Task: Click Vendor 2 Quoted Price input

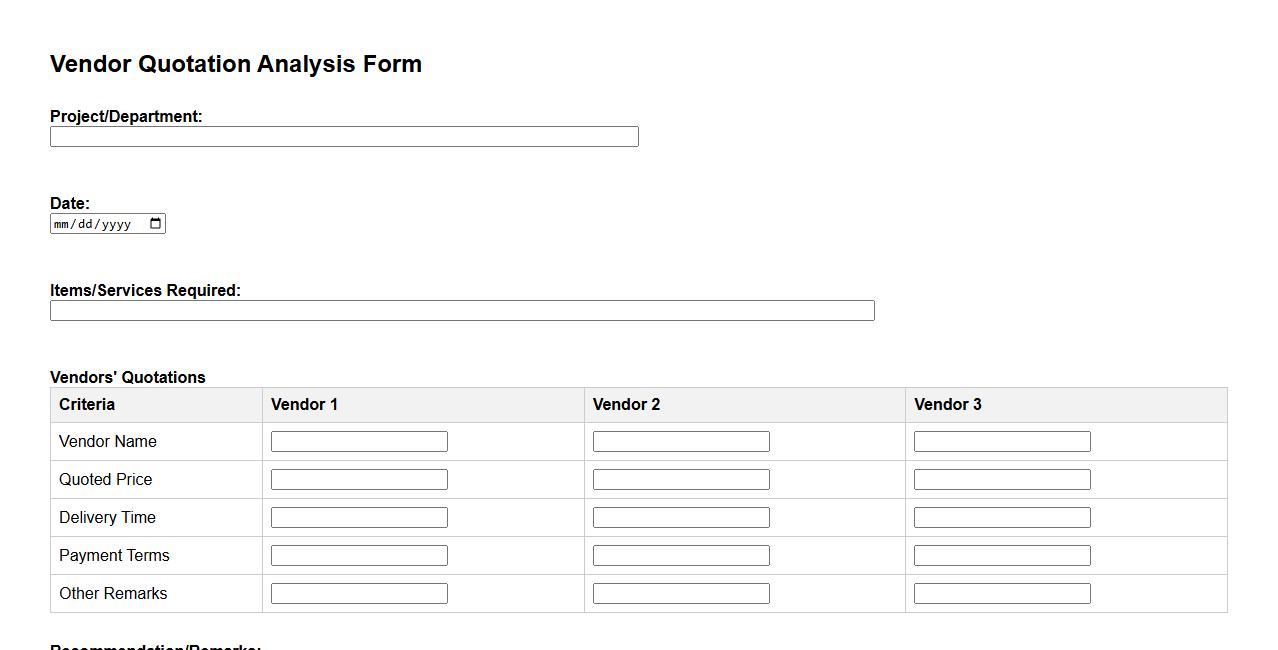Action: tap(681, 480)
